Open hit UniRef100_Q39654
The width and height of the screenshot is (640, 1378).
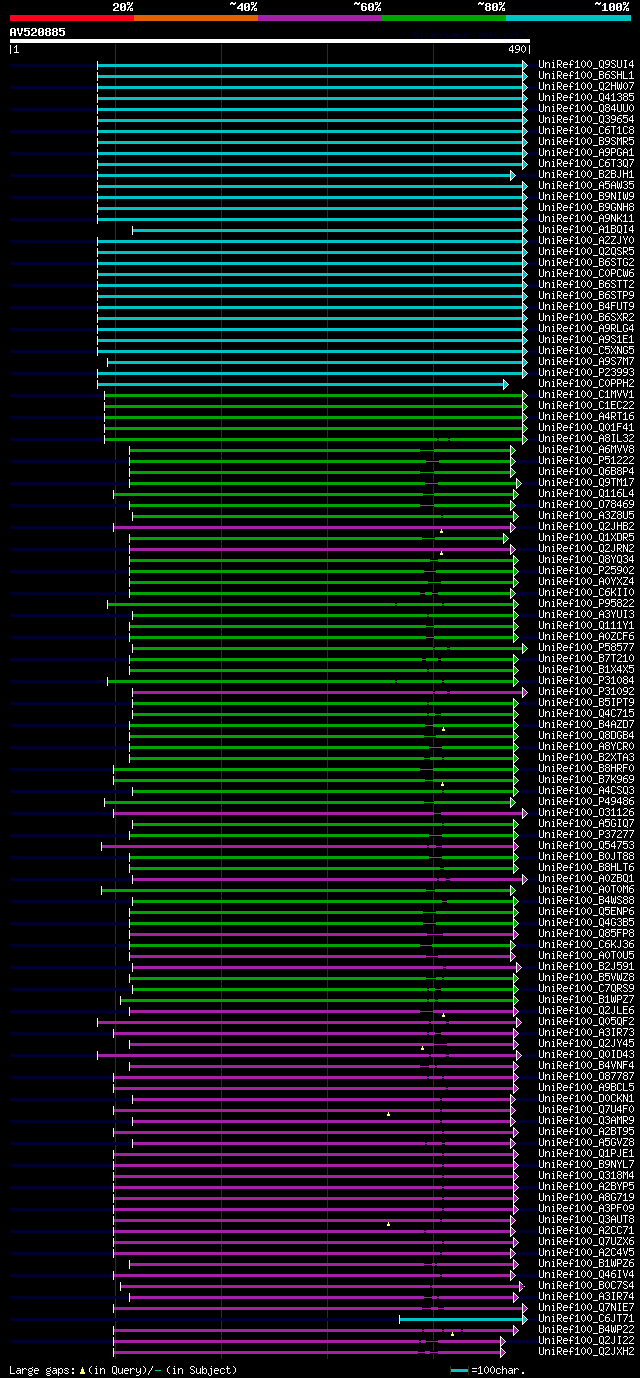pos(586,119)
